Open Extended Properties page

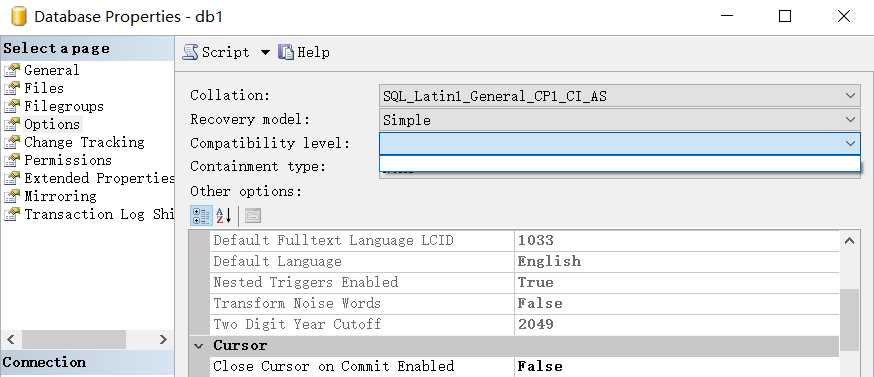click(x=99, y=178)
